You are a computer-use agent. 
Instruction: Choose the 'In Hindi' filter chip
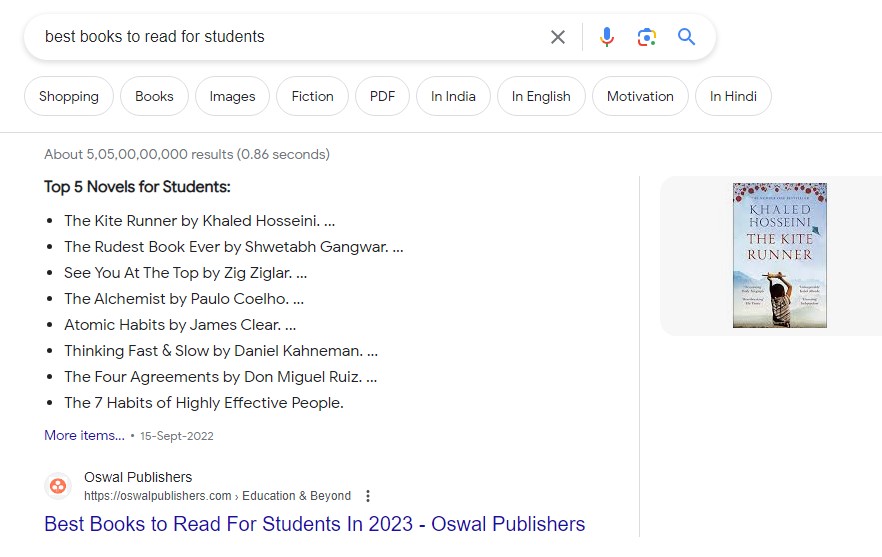pyautogui.click(x=733, y=96)
